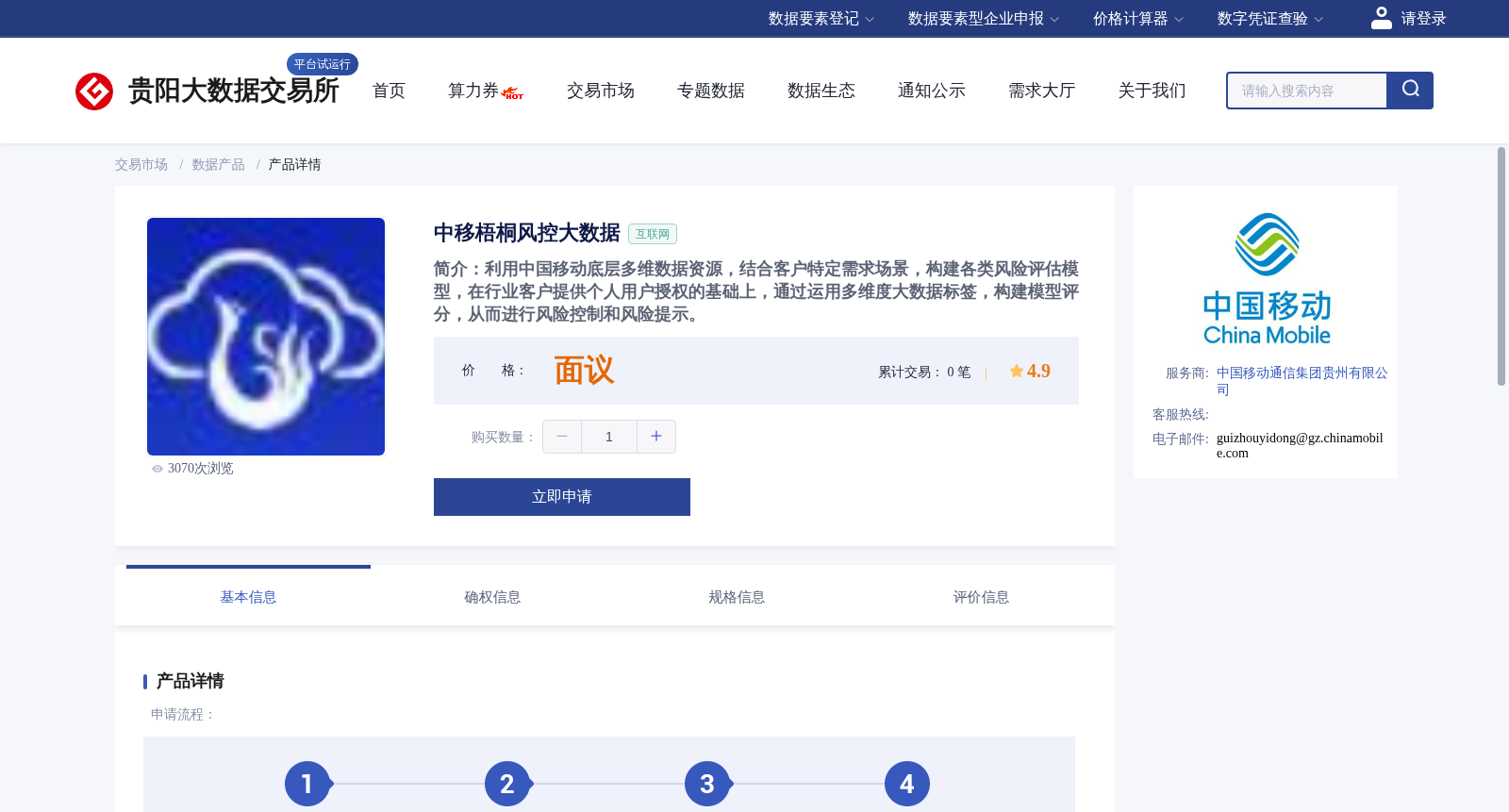1509x812 pixels.
Task: Switch to the 确权信息 tab
Action: click(492, 597)
